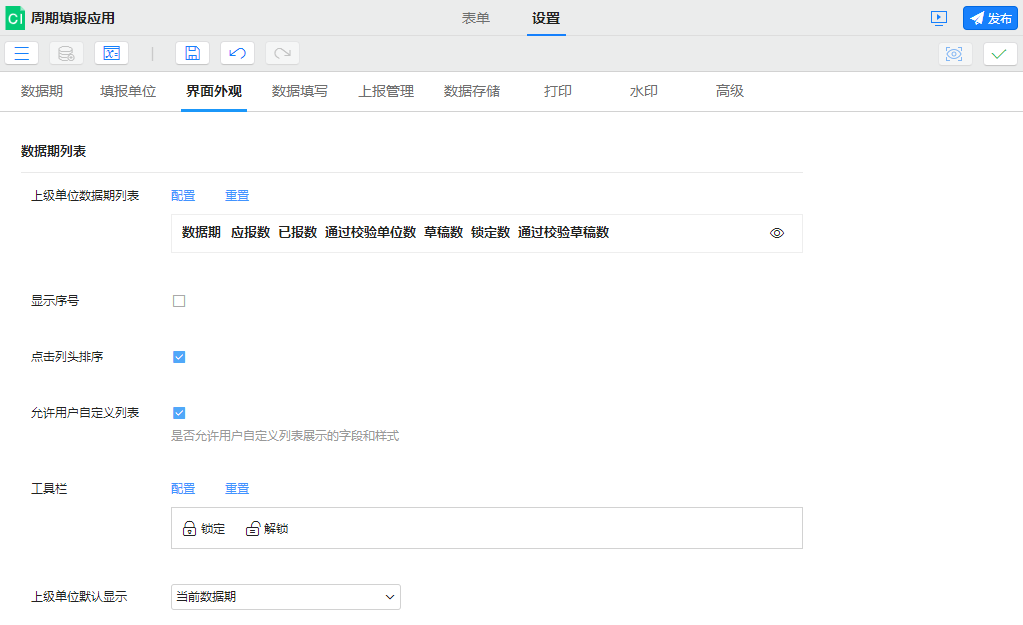The height and width of the screenshot is (625, 1023).
Task: Disable the 点击列头排序 checkbox
Action: pos(179,355)
